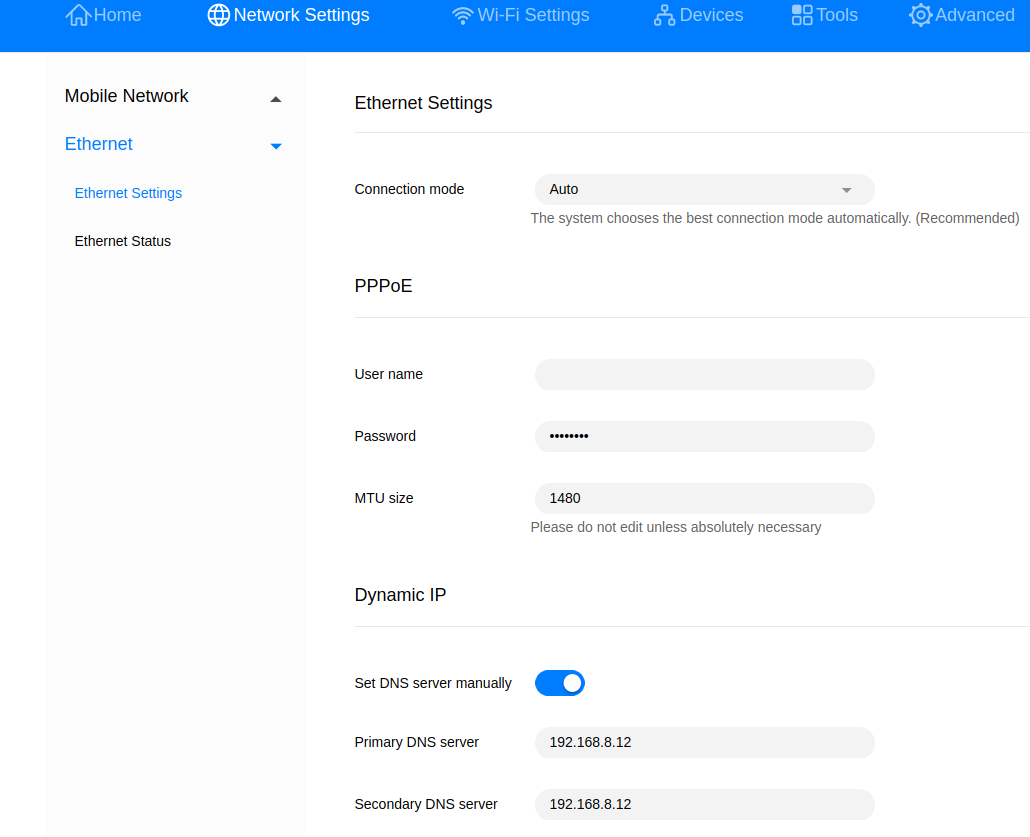Open the Network Settings tab label

(302, 15)
